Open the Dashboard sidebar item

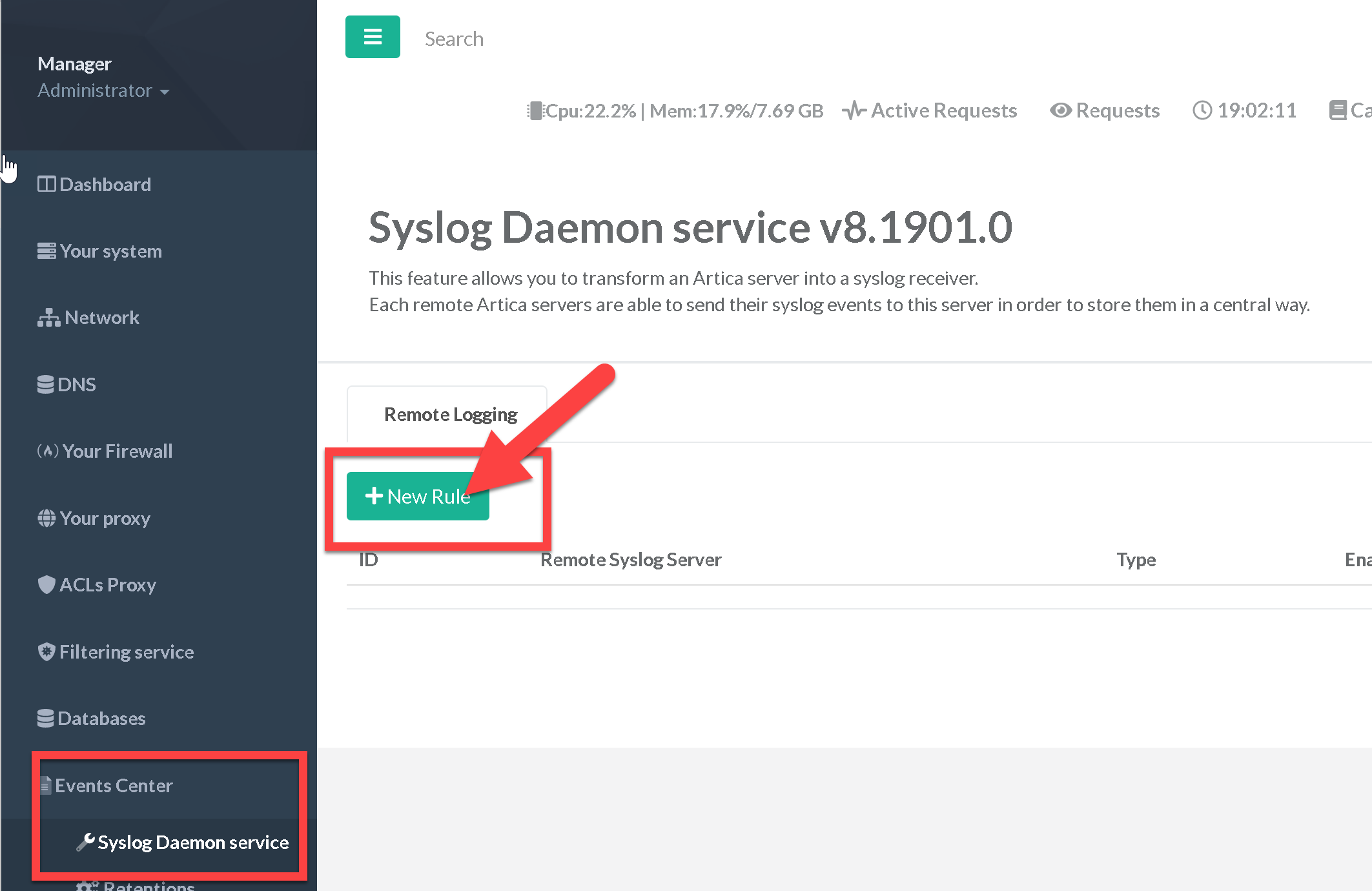coord(94,185)
